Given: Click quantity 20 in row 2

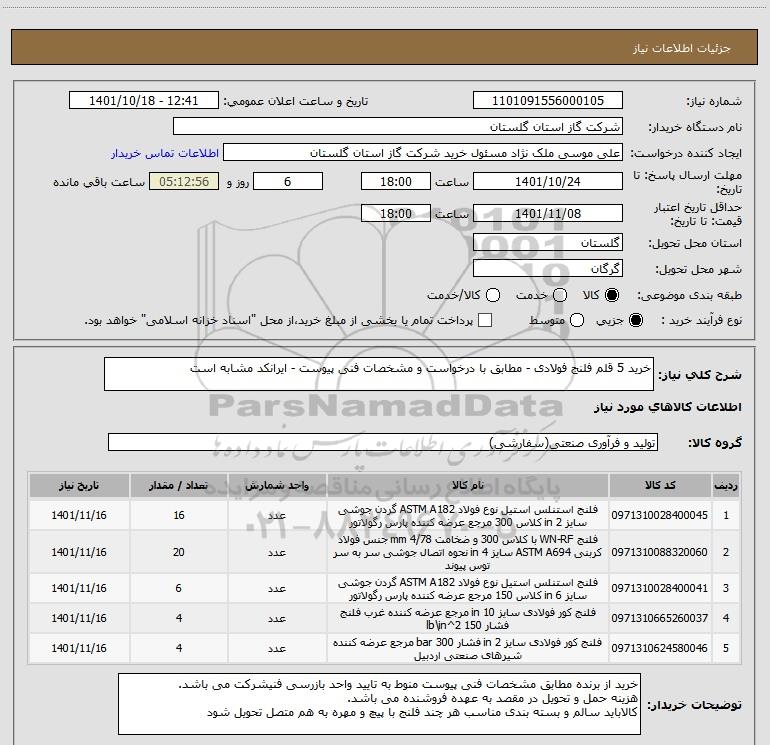Looking at the screenshot, I should (179, 552).
